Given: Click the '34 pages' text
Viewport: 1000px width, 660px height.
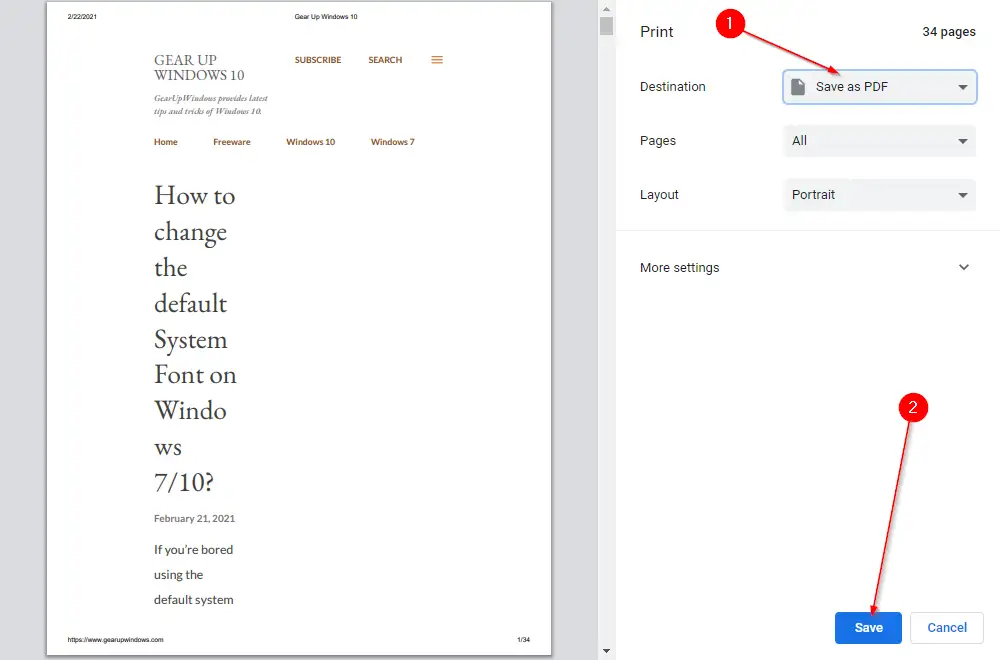Looking at the screenshot, I should coord(948,32).
